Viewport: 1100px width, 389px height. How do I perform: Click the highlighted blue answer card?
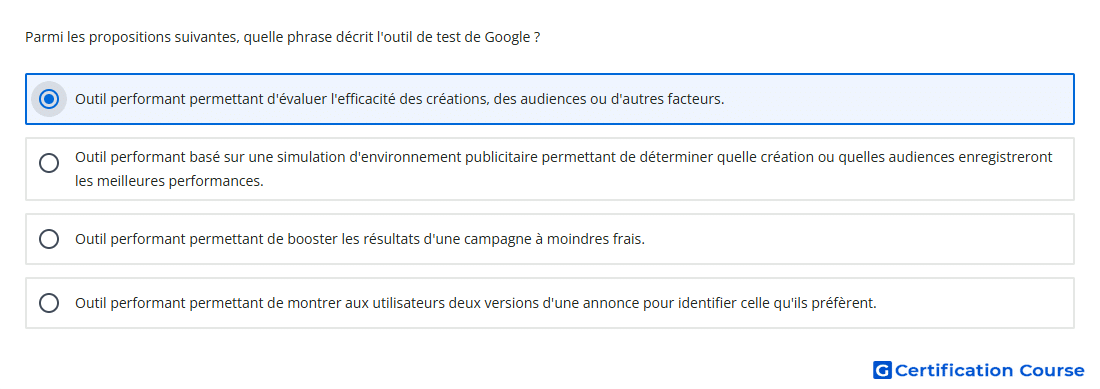click(x=550, y=99)
